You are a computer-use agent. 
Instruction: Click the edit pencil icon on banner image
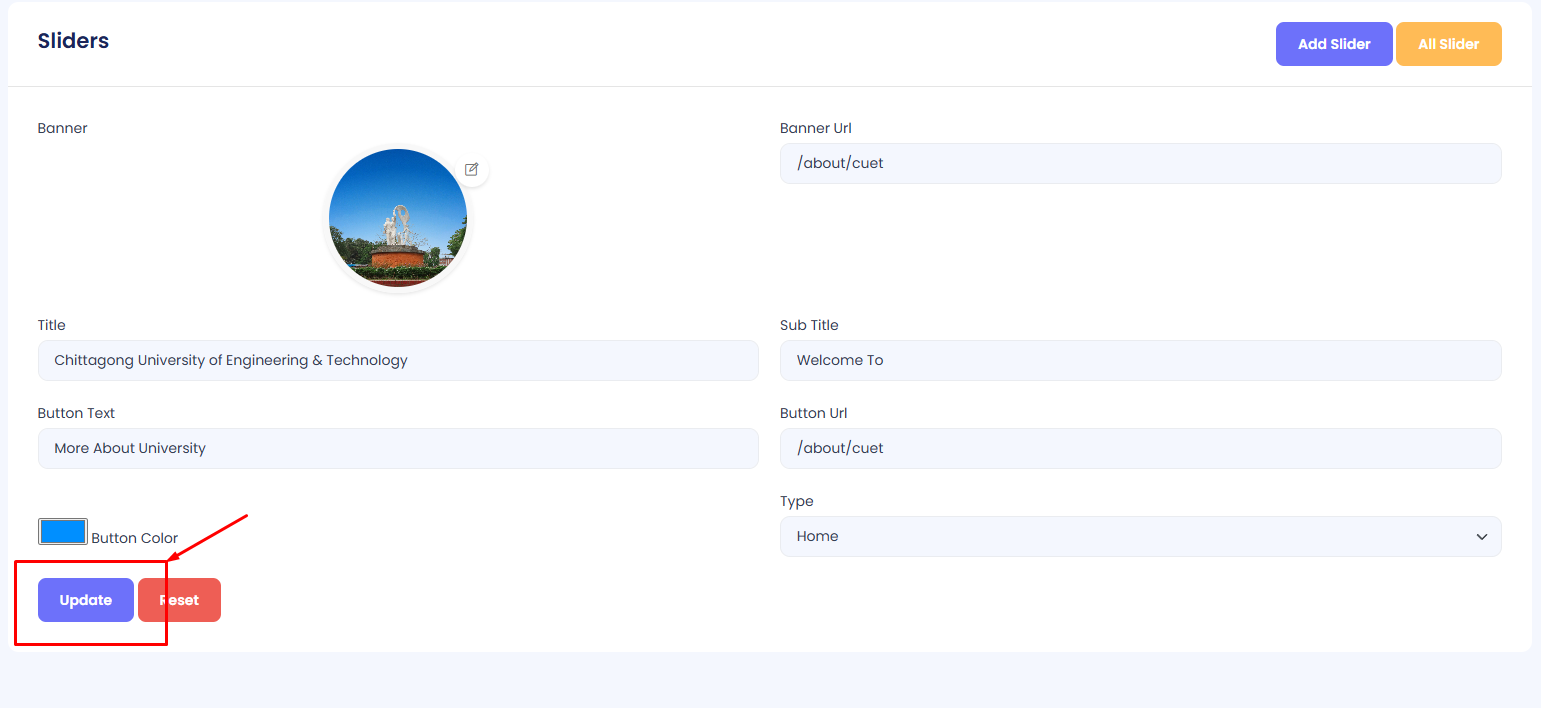point(472,169)
